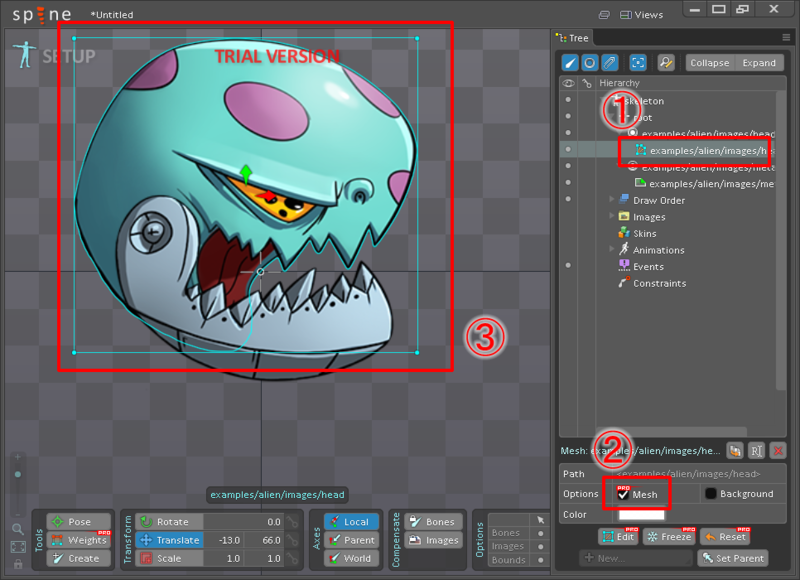The width and height of the screenshot is (800, 580).
Task: Expand the Draw Order node
Action: pyautogui.click(x=611, y=199)
